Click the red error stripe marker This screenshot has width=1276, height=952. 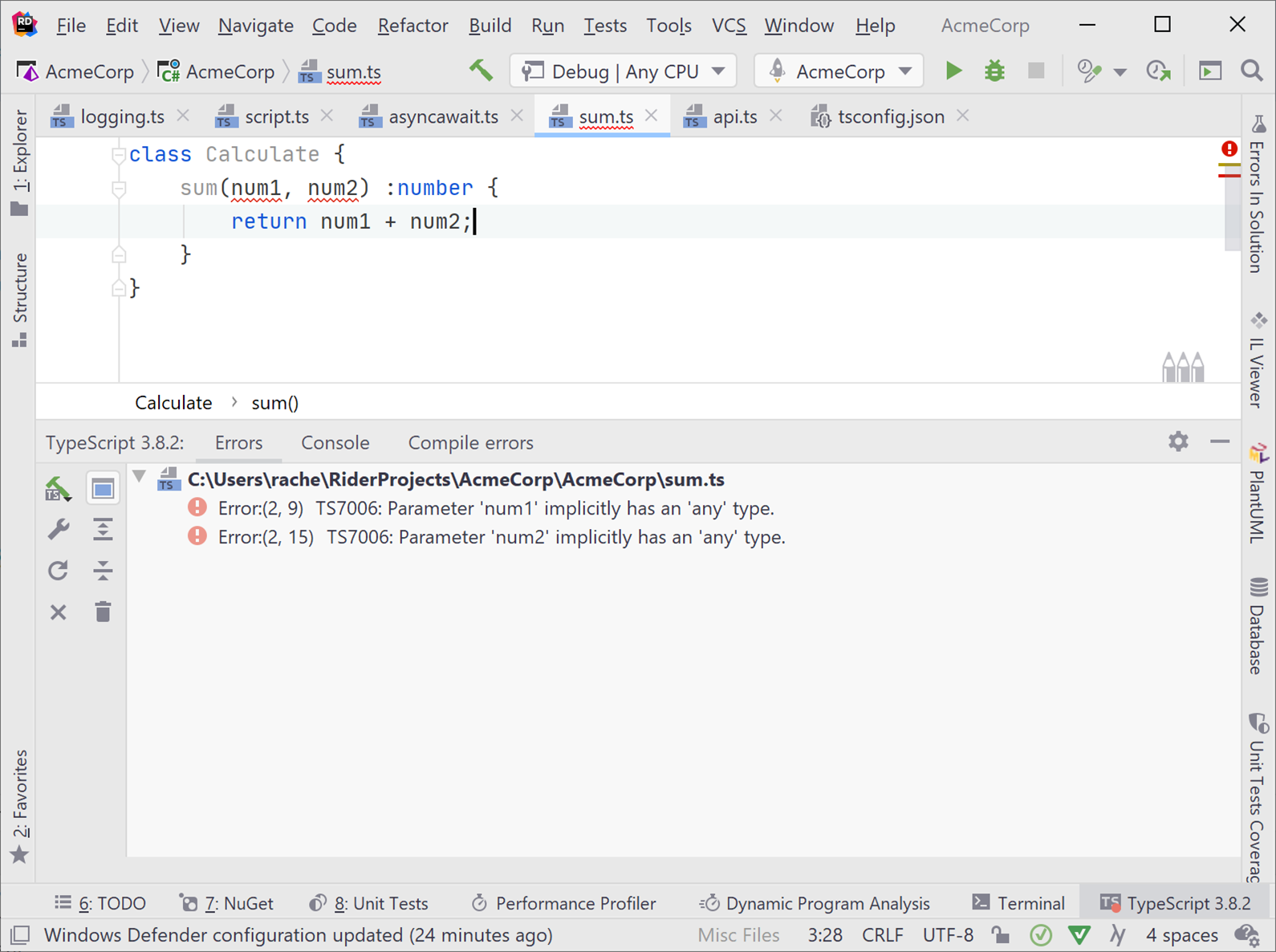(x=1229, y=174)
